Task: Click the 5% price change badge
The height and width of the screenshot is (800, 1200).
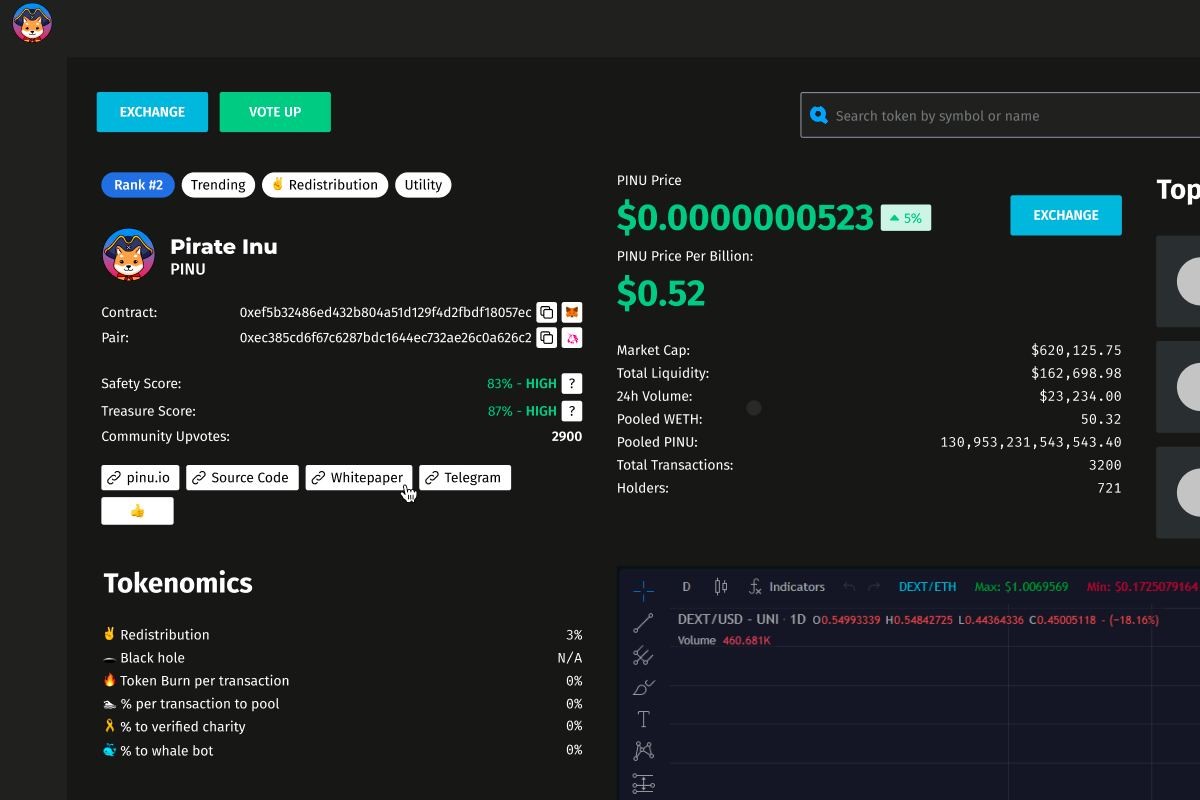Action: (x=906, y=218)
